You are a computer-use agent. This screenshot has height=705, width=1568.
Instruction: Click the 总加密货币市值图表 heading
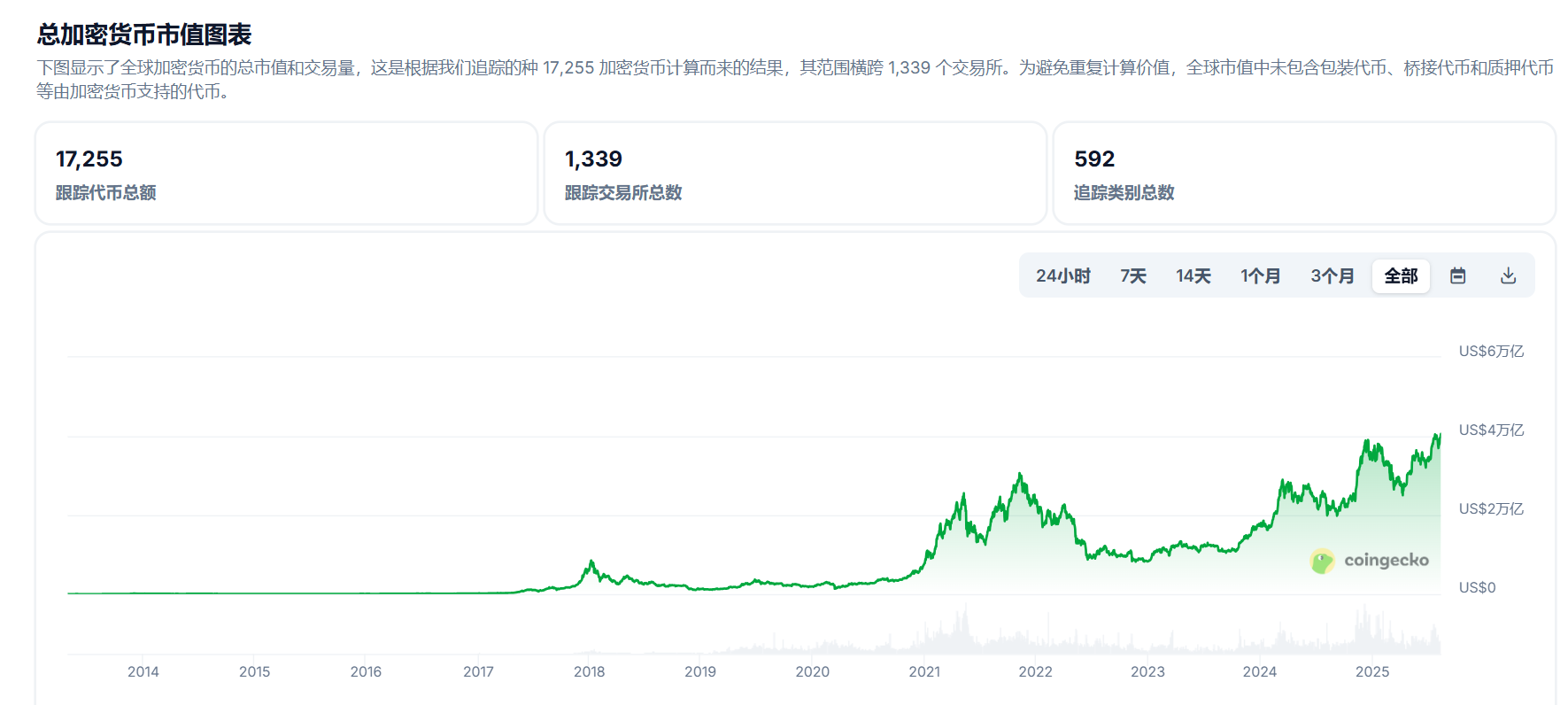144,35
